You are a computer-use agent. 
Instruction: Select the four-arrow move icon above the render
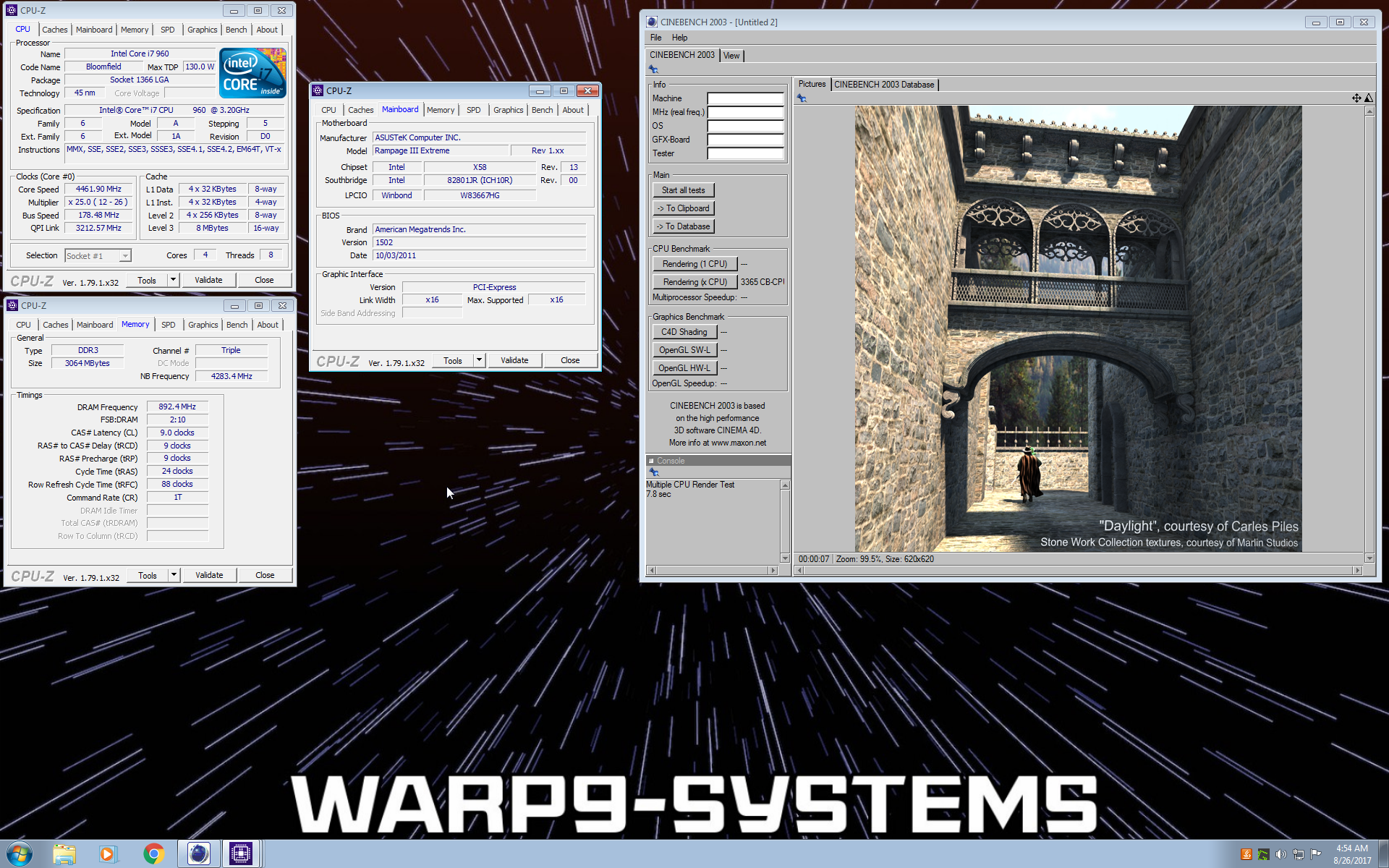pos(1356,98)
